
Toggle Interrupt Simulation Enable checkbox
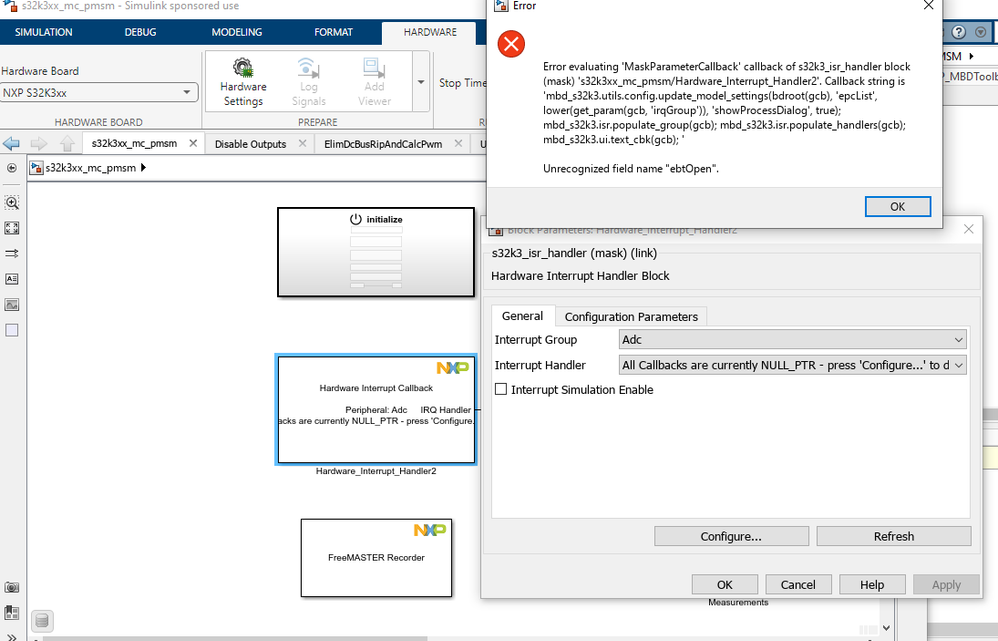(x=502, y=389)
